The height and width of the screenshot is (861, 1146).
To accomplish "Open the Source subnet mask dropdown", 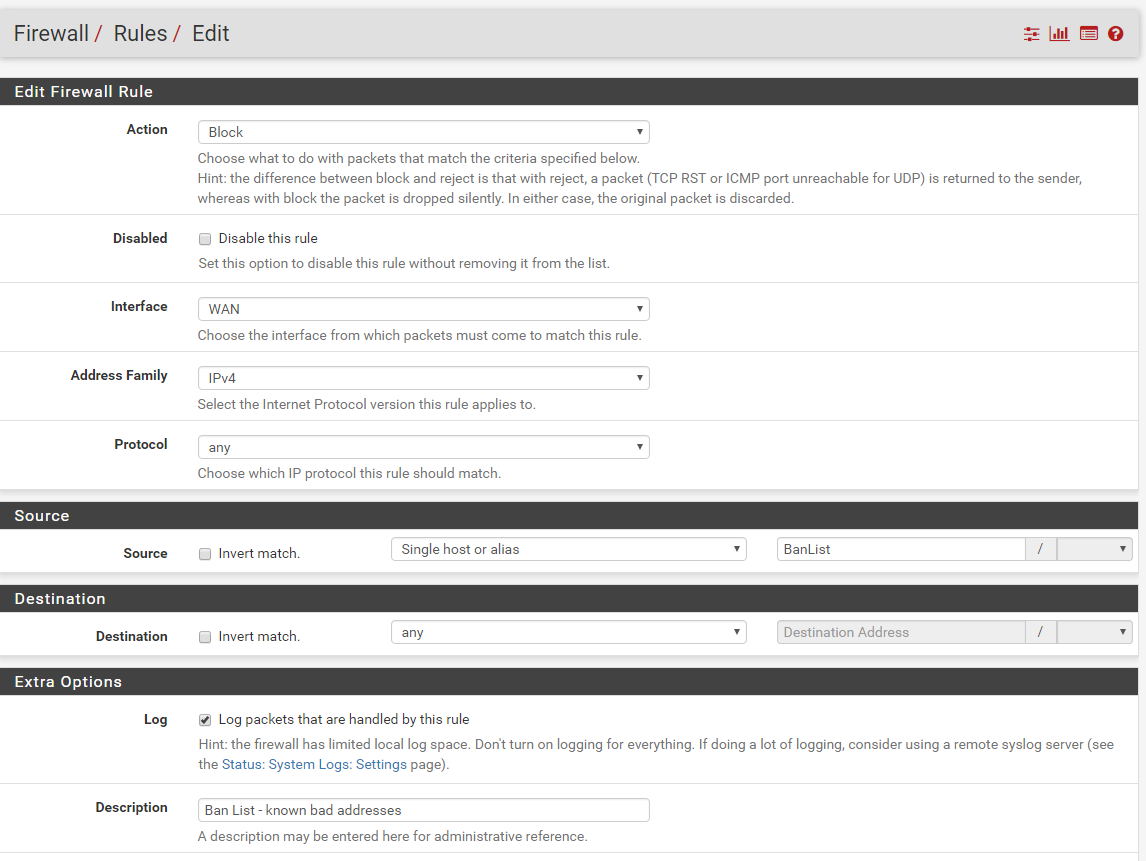I will coord(1094,549).
